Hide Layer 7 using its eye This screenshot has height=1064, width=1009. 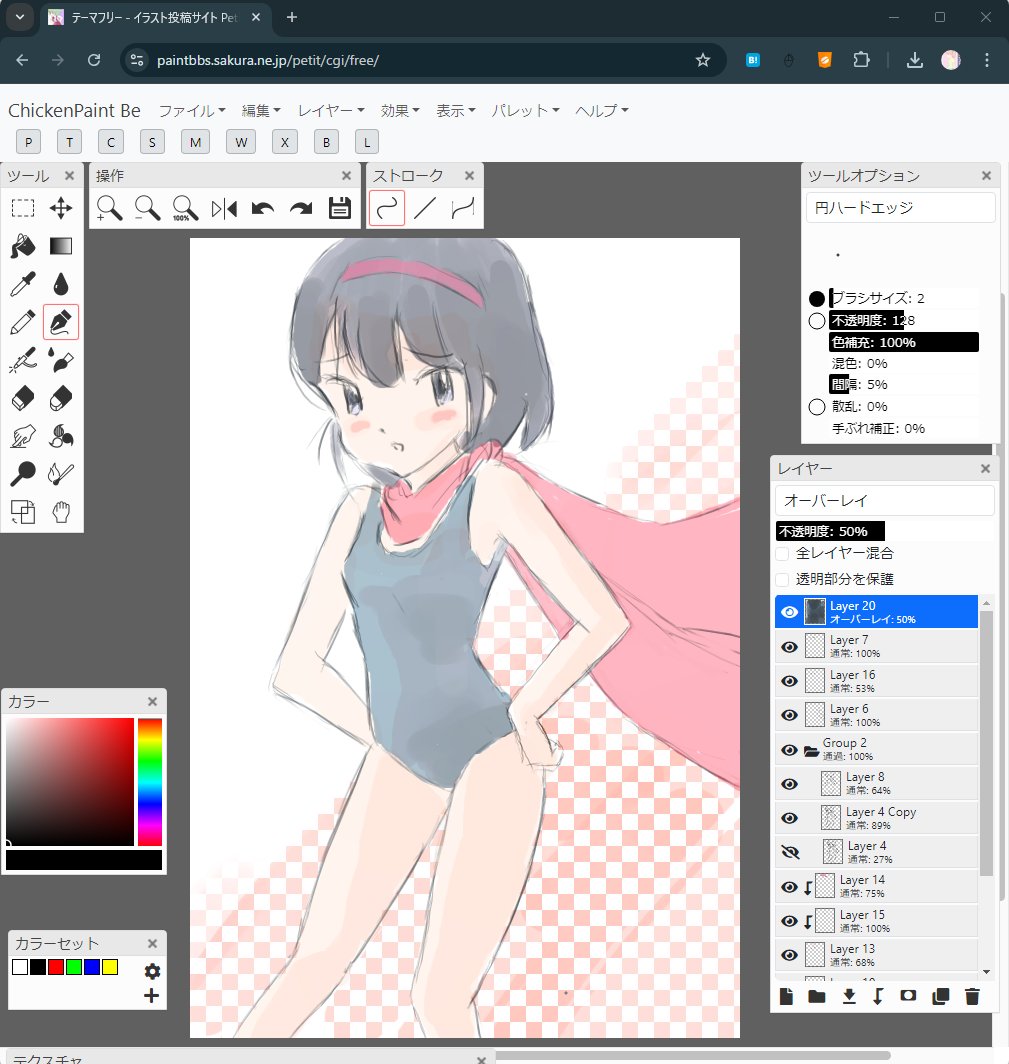[x=789, y=647]
